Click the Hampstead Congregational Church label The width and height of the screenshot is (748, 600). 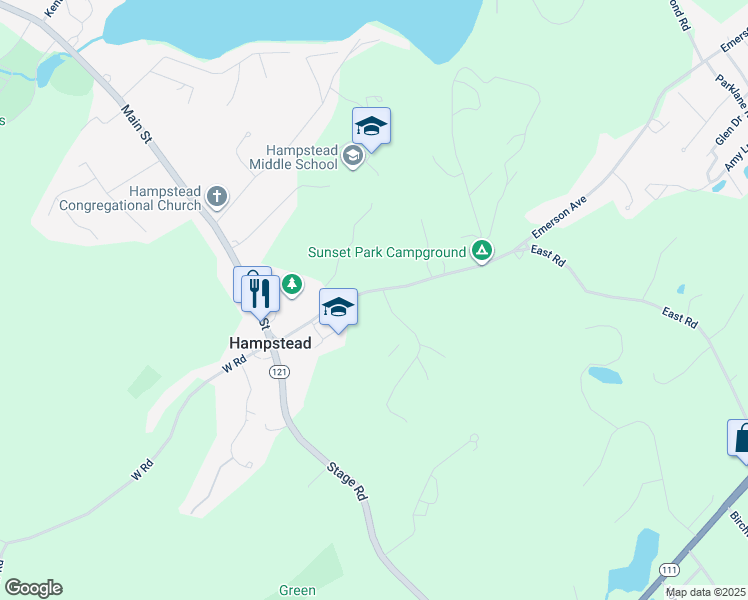pyautogui.click(x=130, y=198)
